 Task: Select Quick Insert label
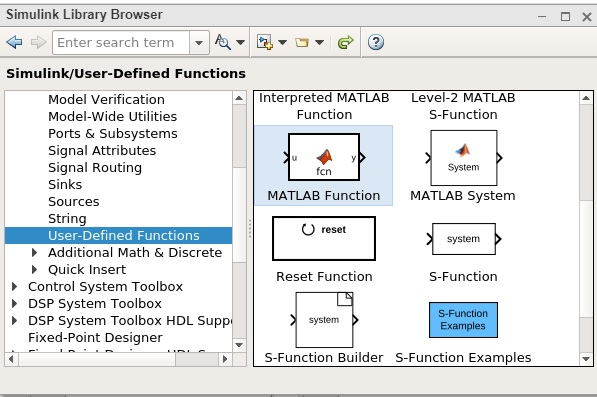click(x=87, y=269)
